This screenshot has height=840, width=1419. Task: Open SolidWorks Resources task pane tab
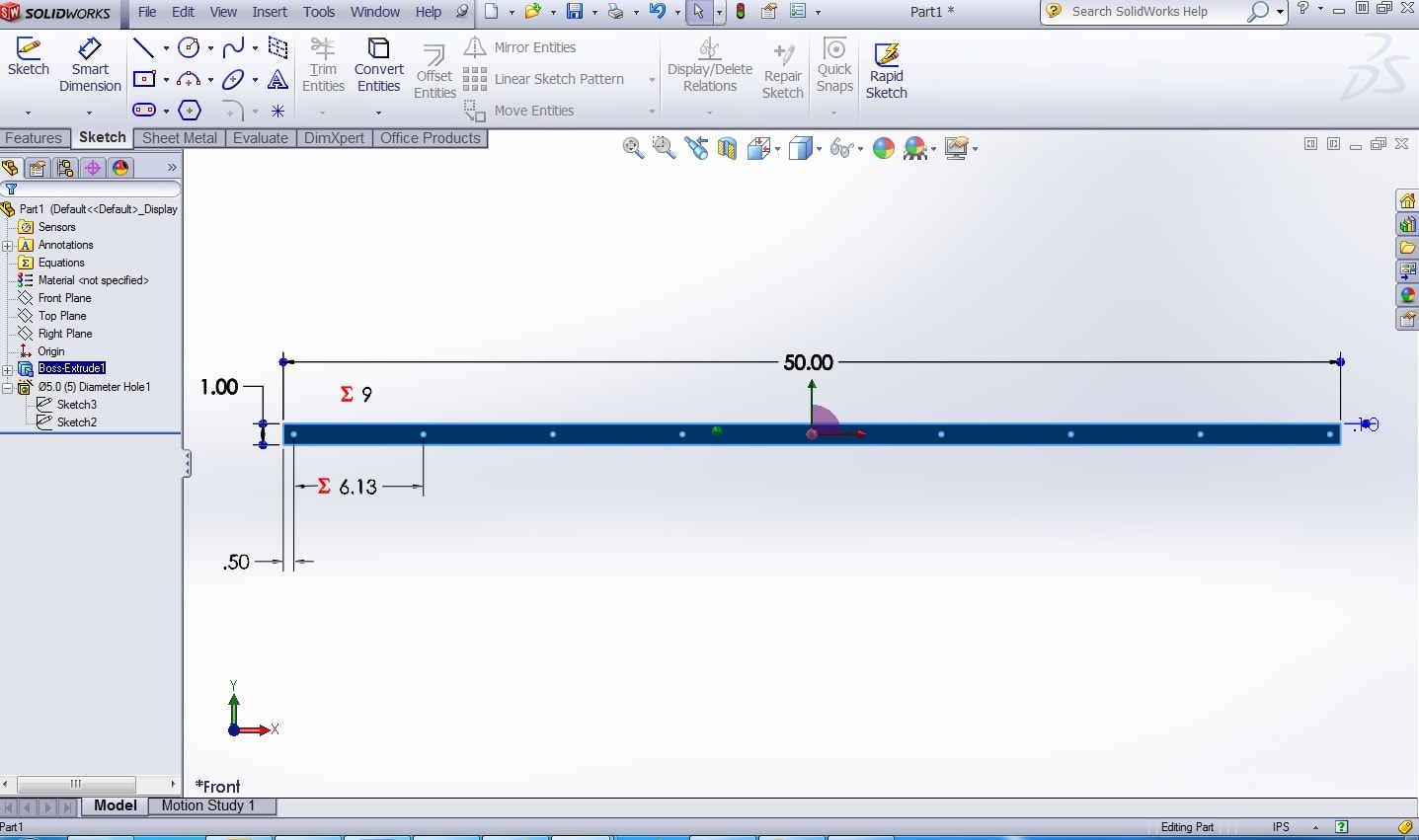tap(1407, 200)
